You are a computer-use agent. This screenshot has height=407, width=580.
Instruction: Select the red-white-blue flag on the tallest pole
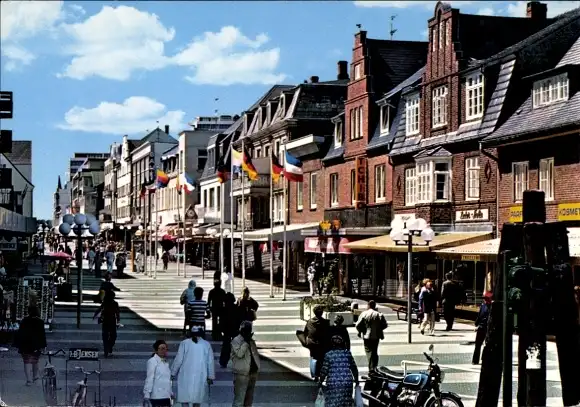pos(293,167)
